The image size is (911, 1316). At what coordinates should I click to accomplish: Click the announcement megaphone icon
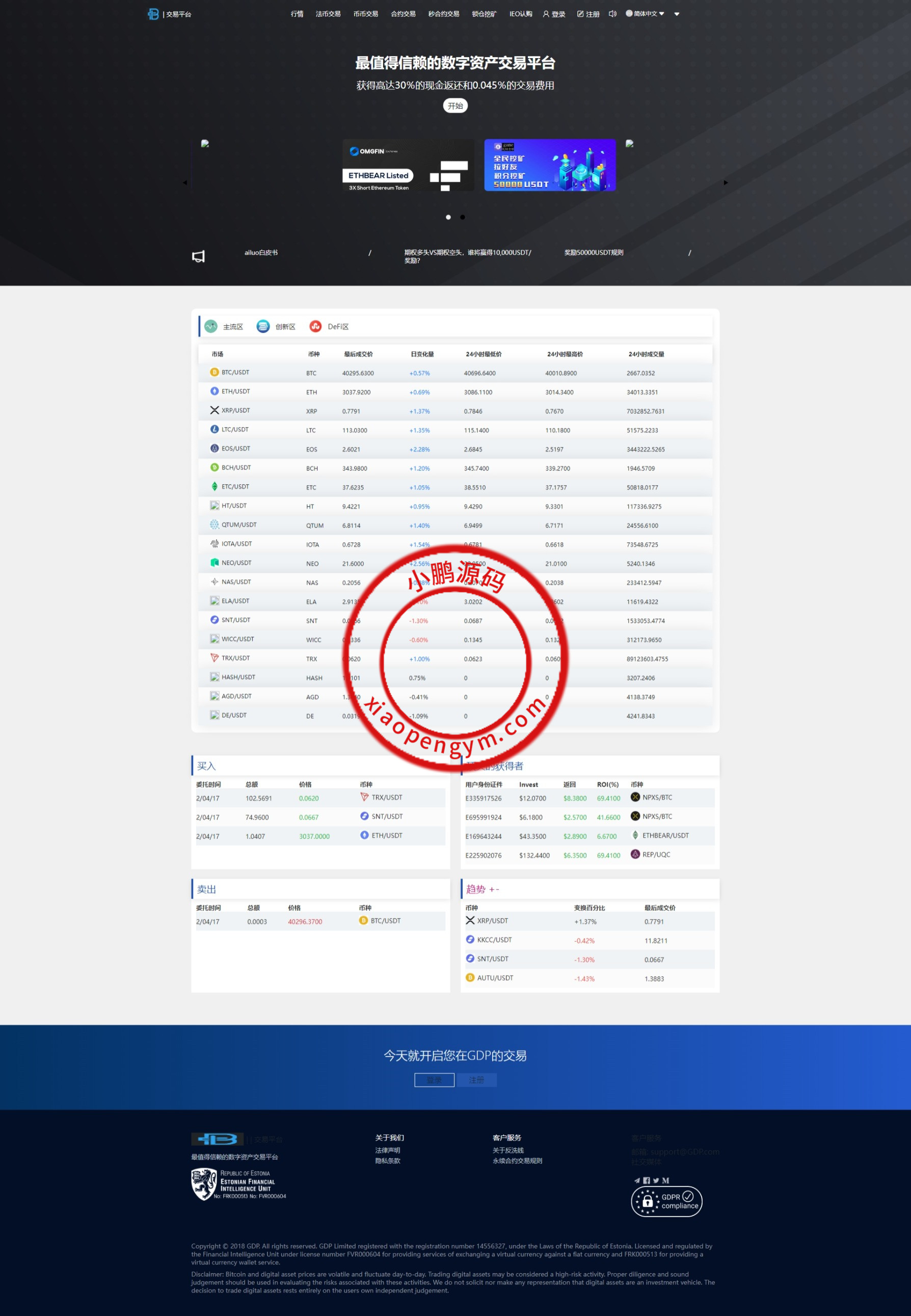tap(198, 256)
